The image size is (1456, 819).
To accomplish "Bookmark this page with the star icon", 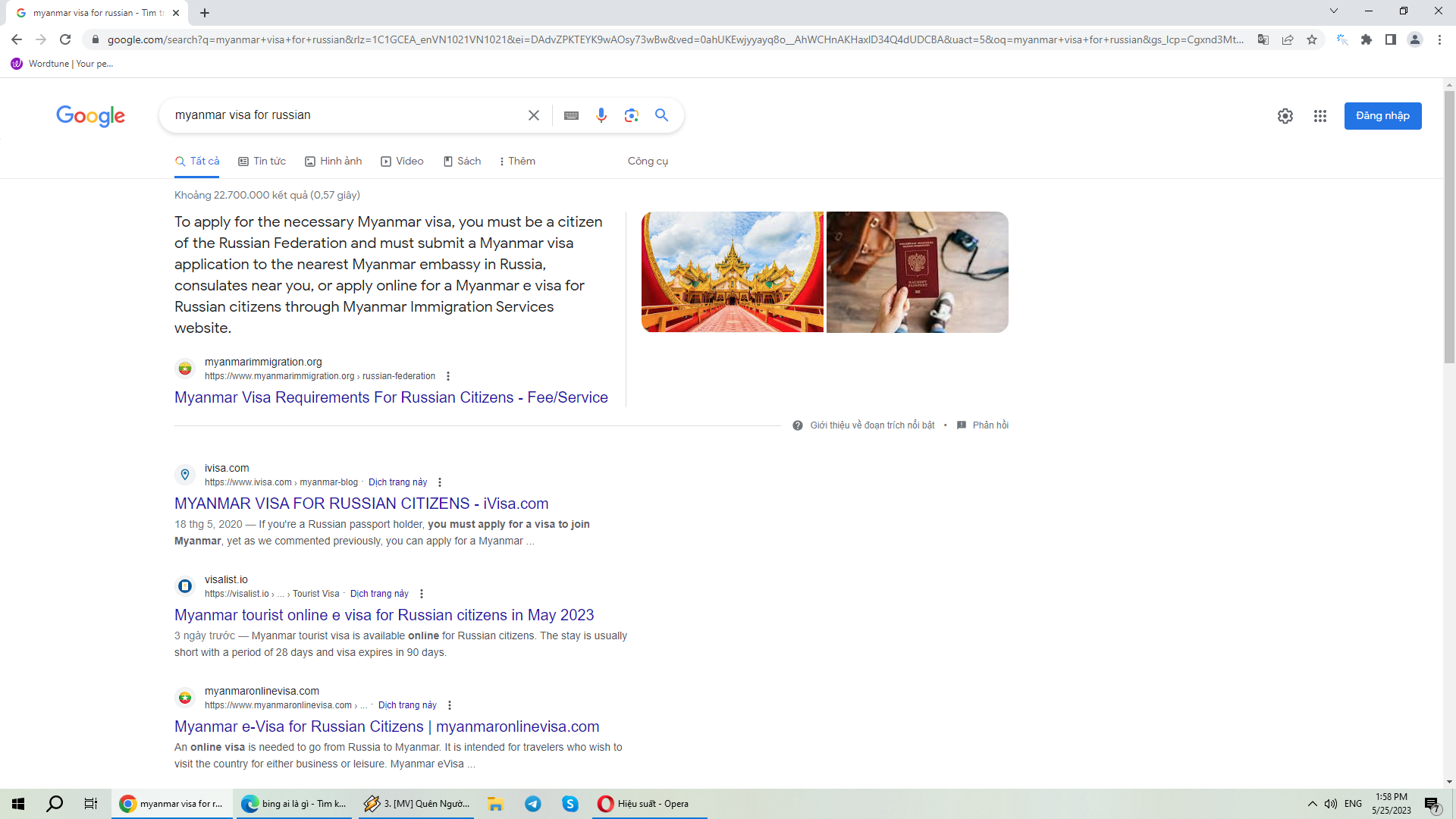I will (1312, 39).
